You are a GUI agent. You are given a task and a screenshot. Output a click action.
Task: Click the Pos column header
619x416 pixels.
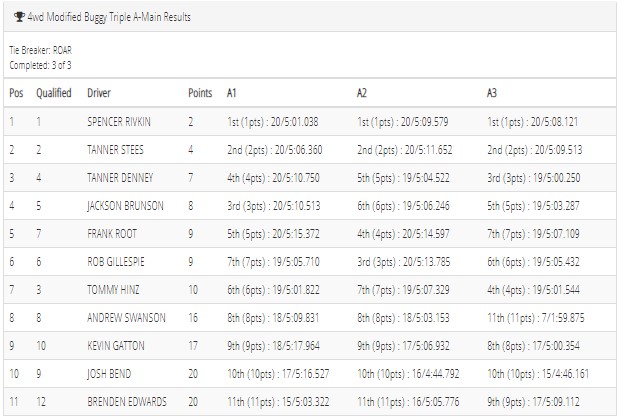coord(16,93)
